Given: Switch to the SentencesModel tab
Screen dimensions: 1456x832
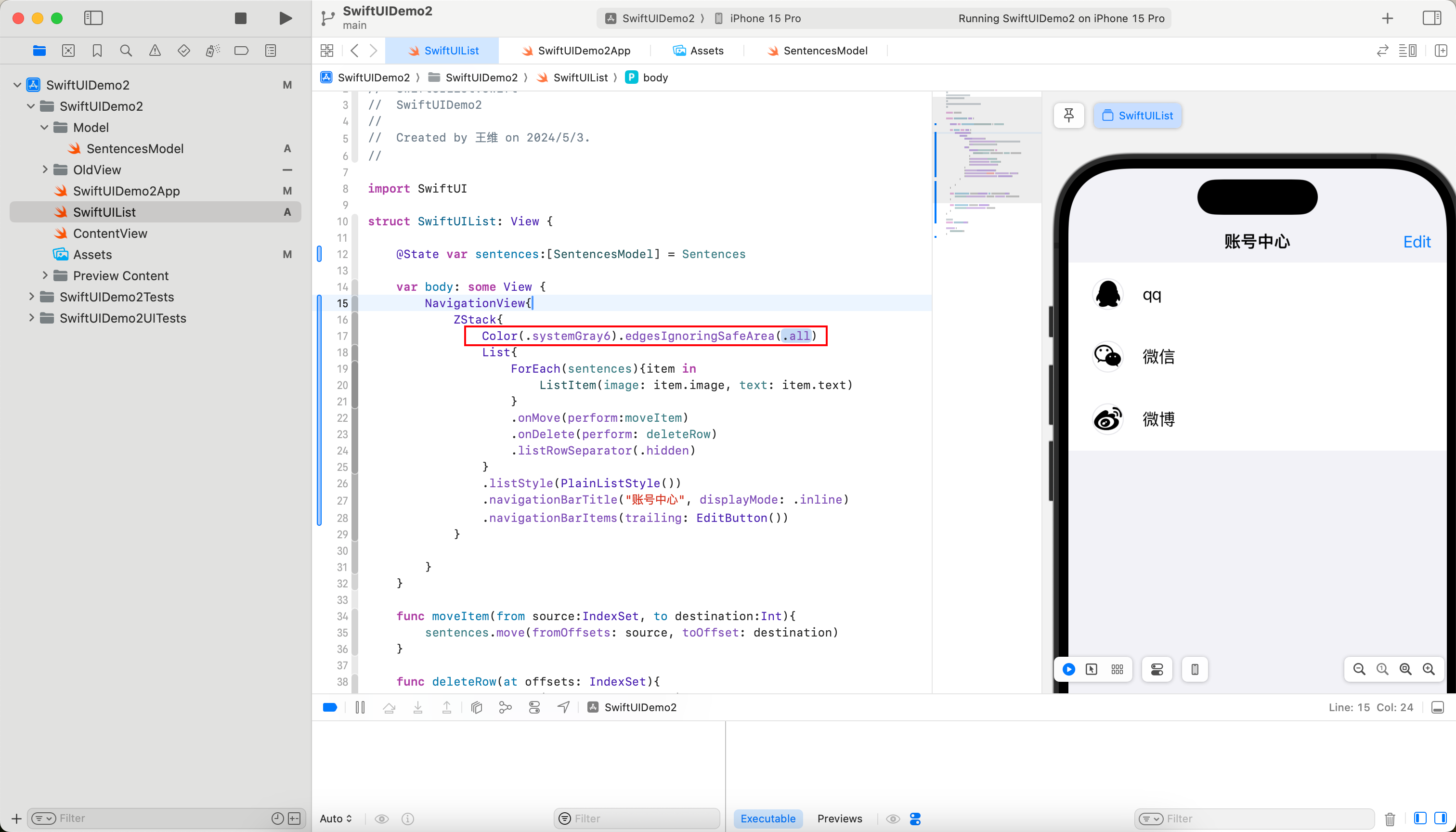Looking at the screenshot, I should click(x=825, y=50).
